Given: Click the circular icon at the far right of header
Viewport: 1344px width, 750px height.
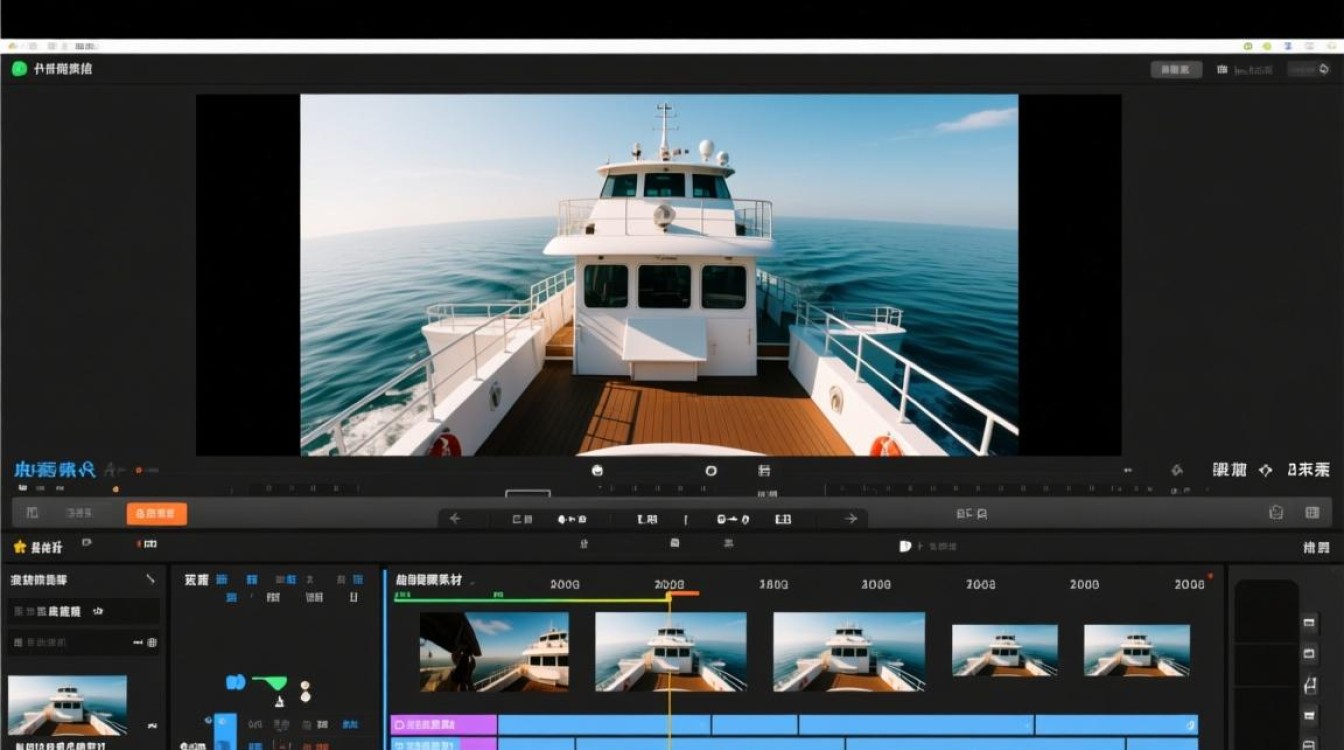Looking at the screenshot, I should coord(1324,69).
